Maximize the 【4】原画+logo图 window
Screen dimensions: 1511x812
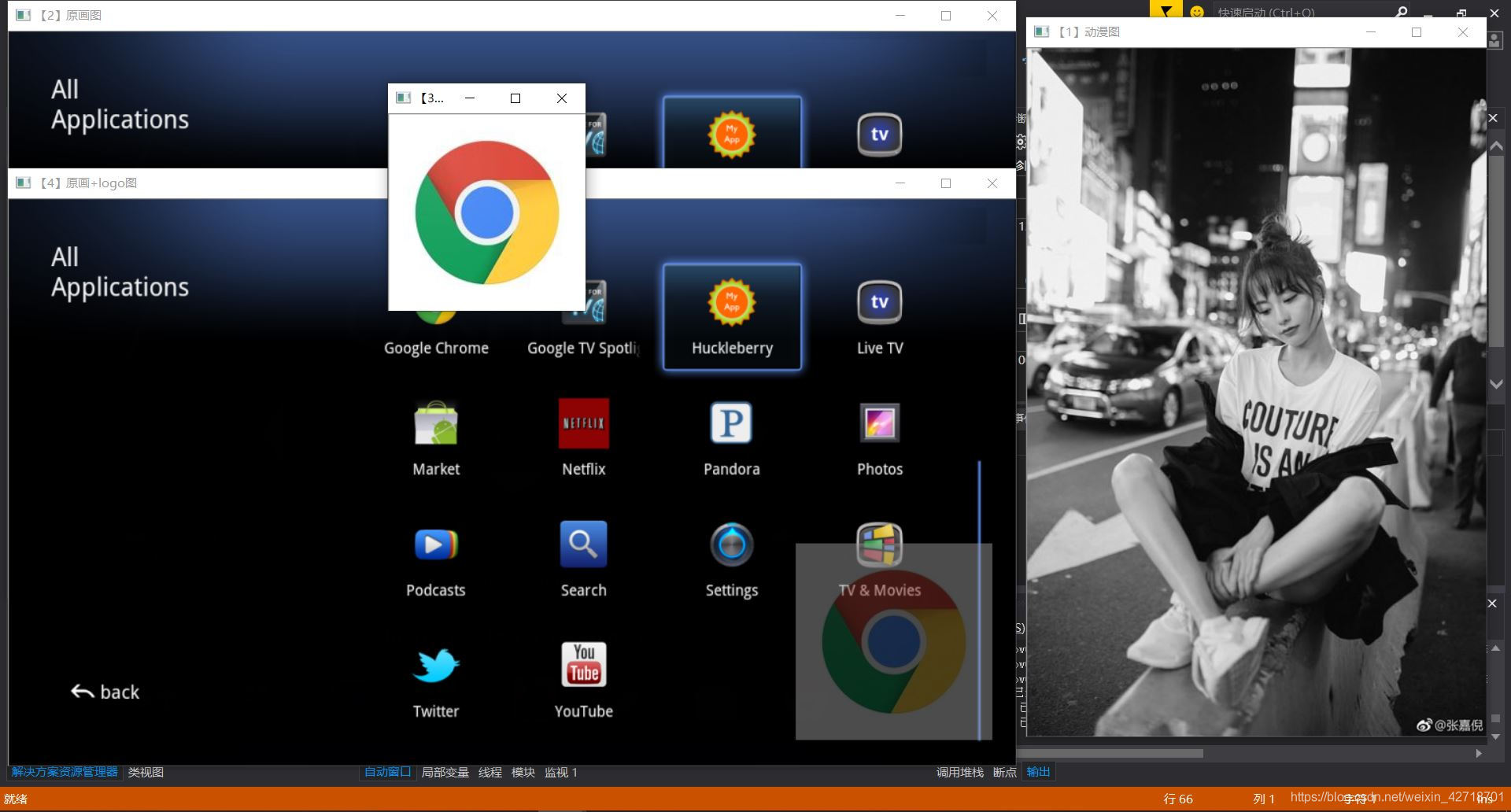(x=946, y=183)
